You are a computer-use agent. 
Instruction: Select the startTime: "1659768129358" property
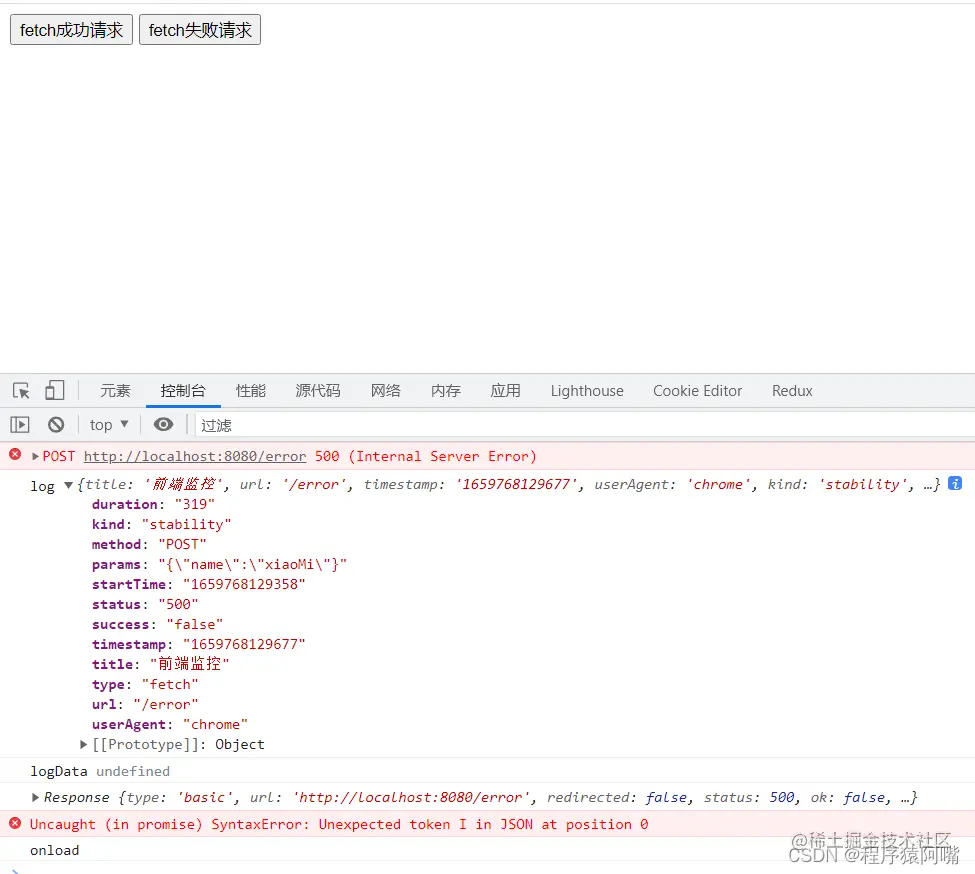[198, 584]
